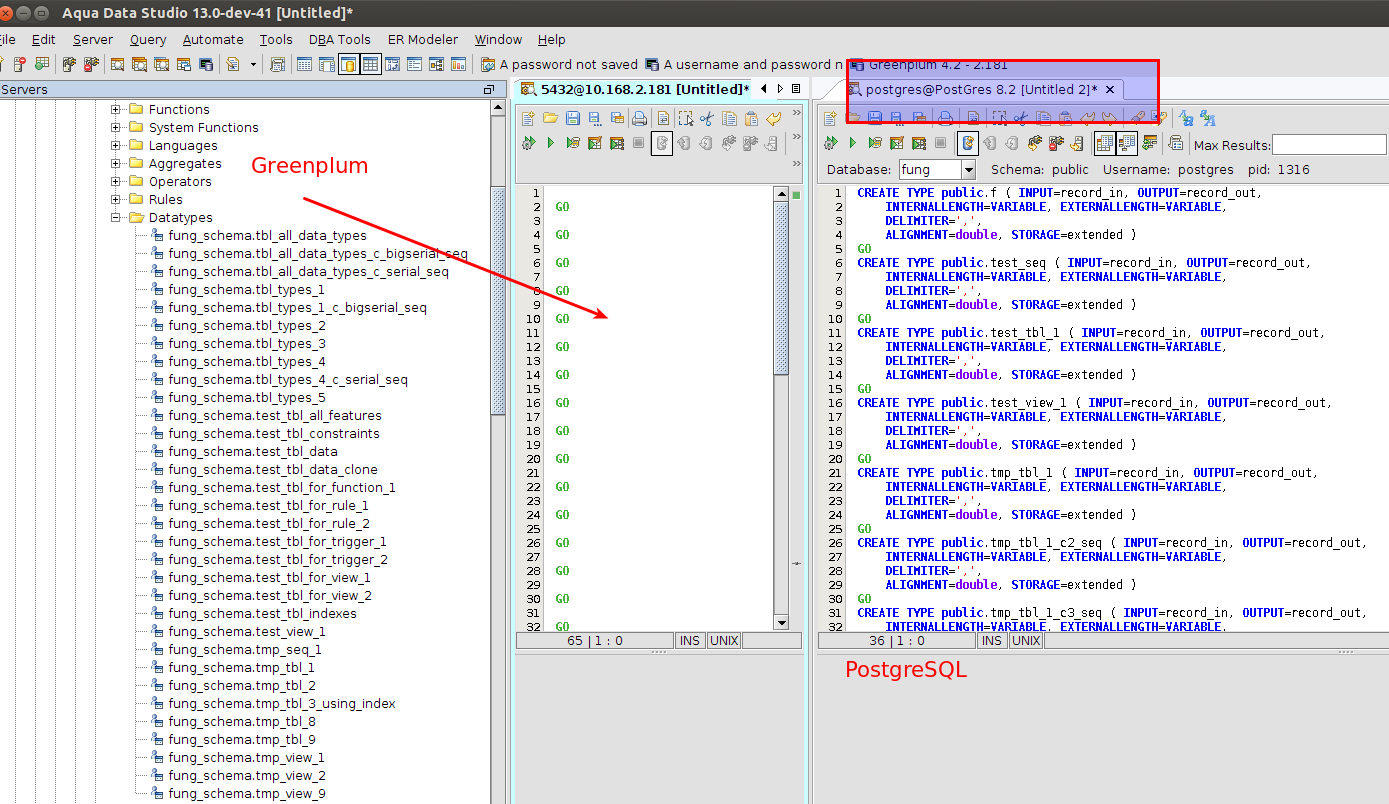Viewport: 1389px width, 804px height.
Task: Click the Servers tree vertical scrollbar
Action: pos(499,300)
